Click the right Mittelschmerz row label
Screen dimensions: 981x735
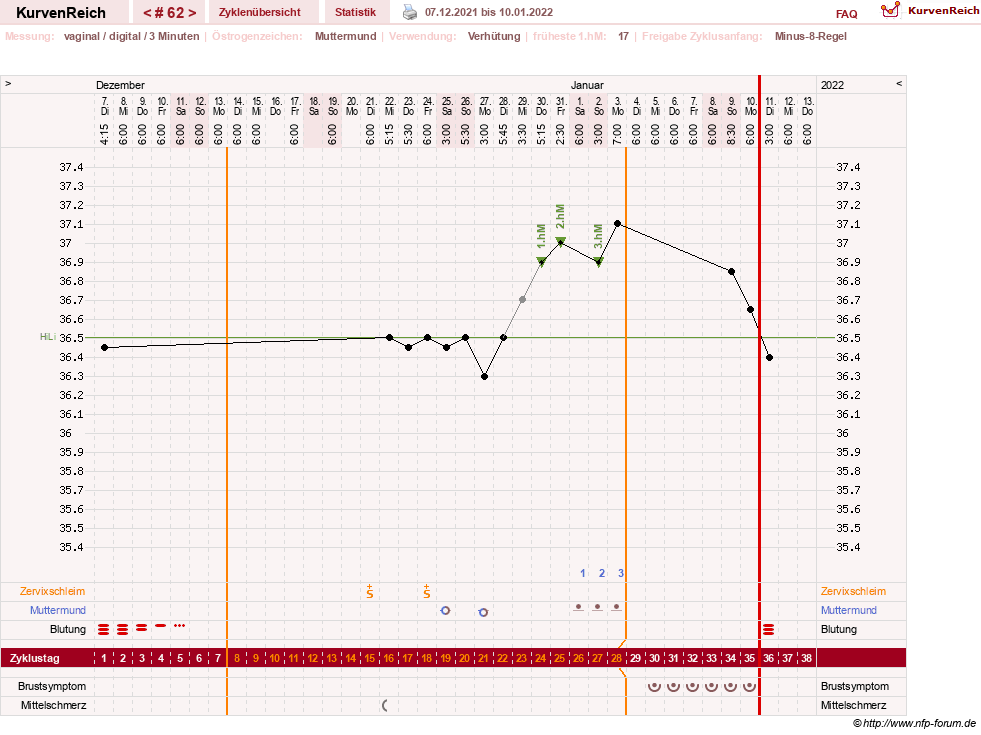tap(853, 705)
